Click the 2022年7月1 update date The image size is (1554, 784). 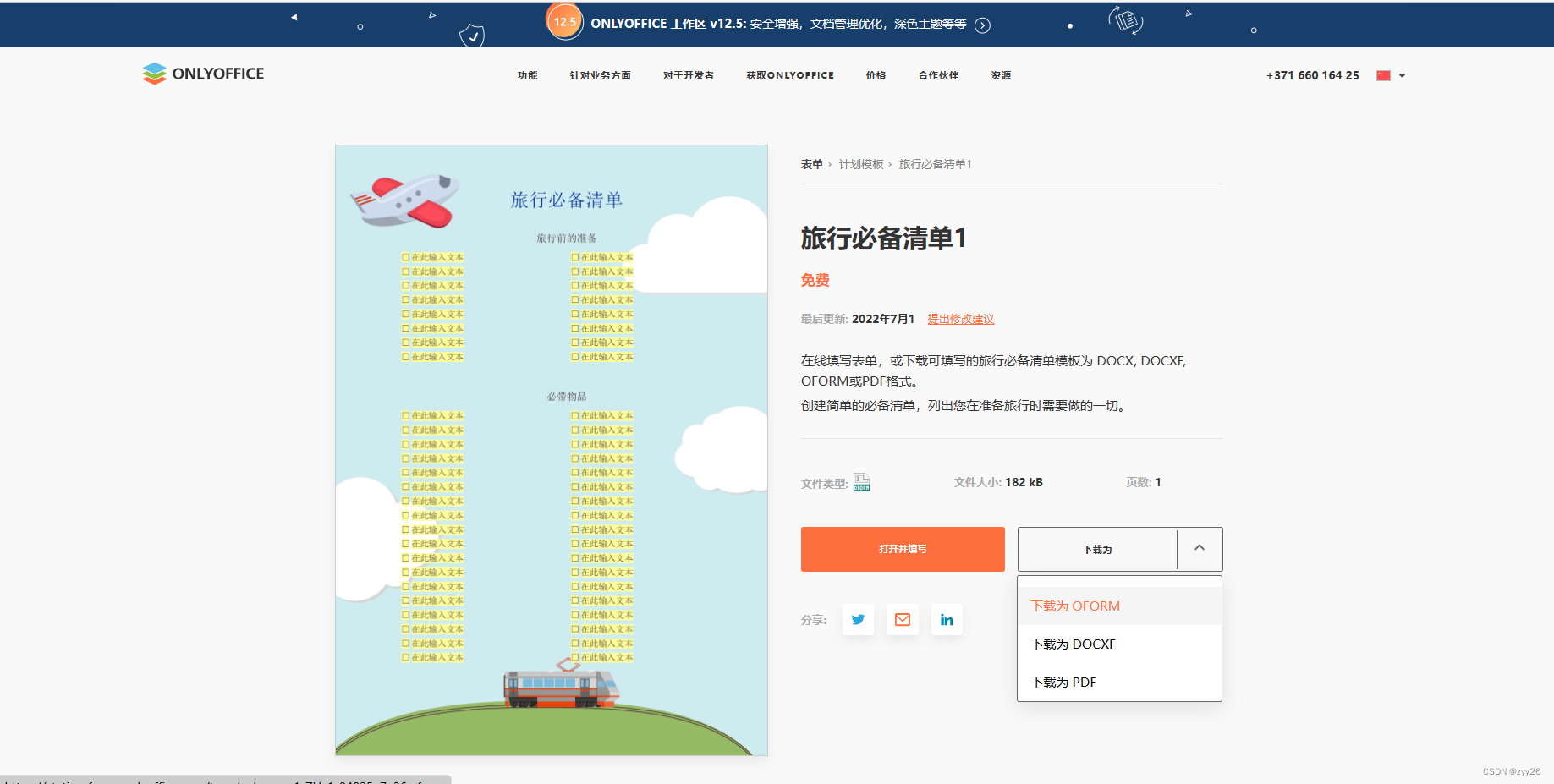click(x=883, y=319)
